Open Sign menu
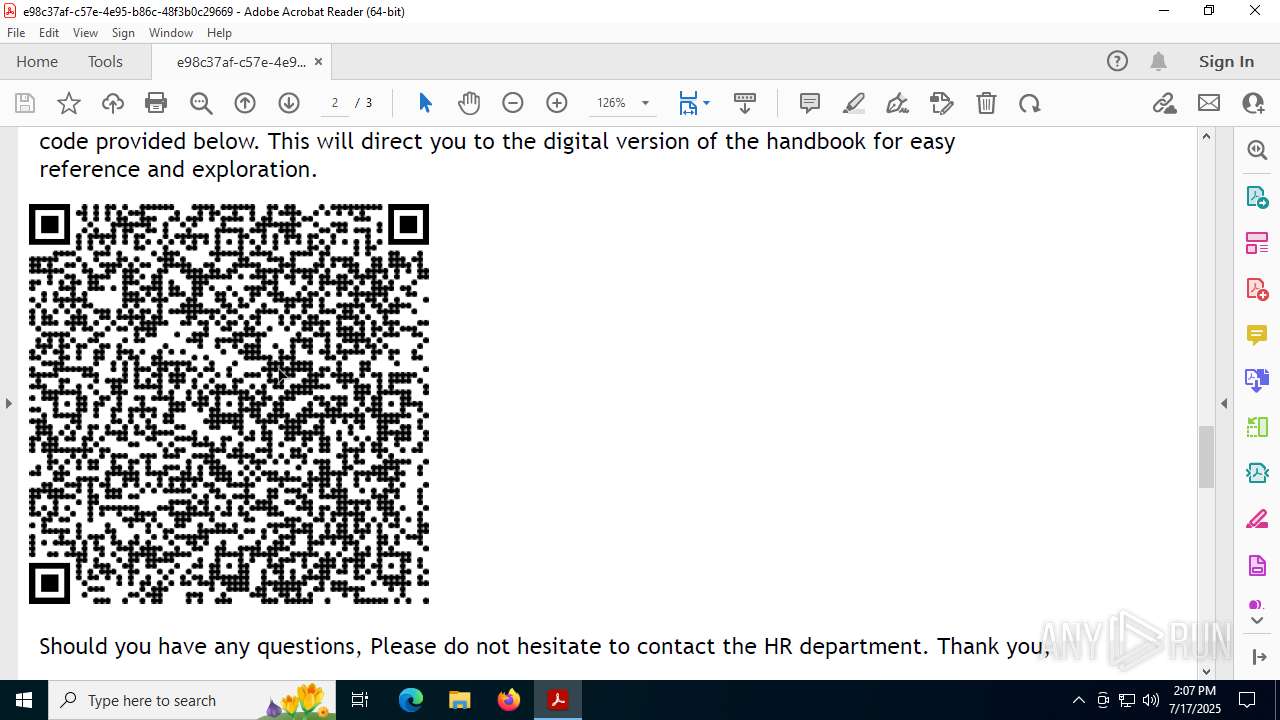 [123, 33]
